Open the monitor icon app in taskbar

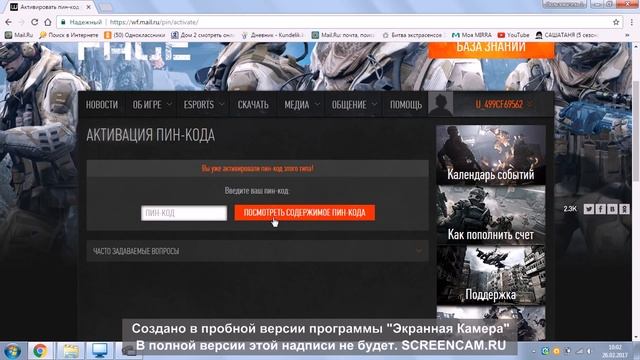[100, 351]
